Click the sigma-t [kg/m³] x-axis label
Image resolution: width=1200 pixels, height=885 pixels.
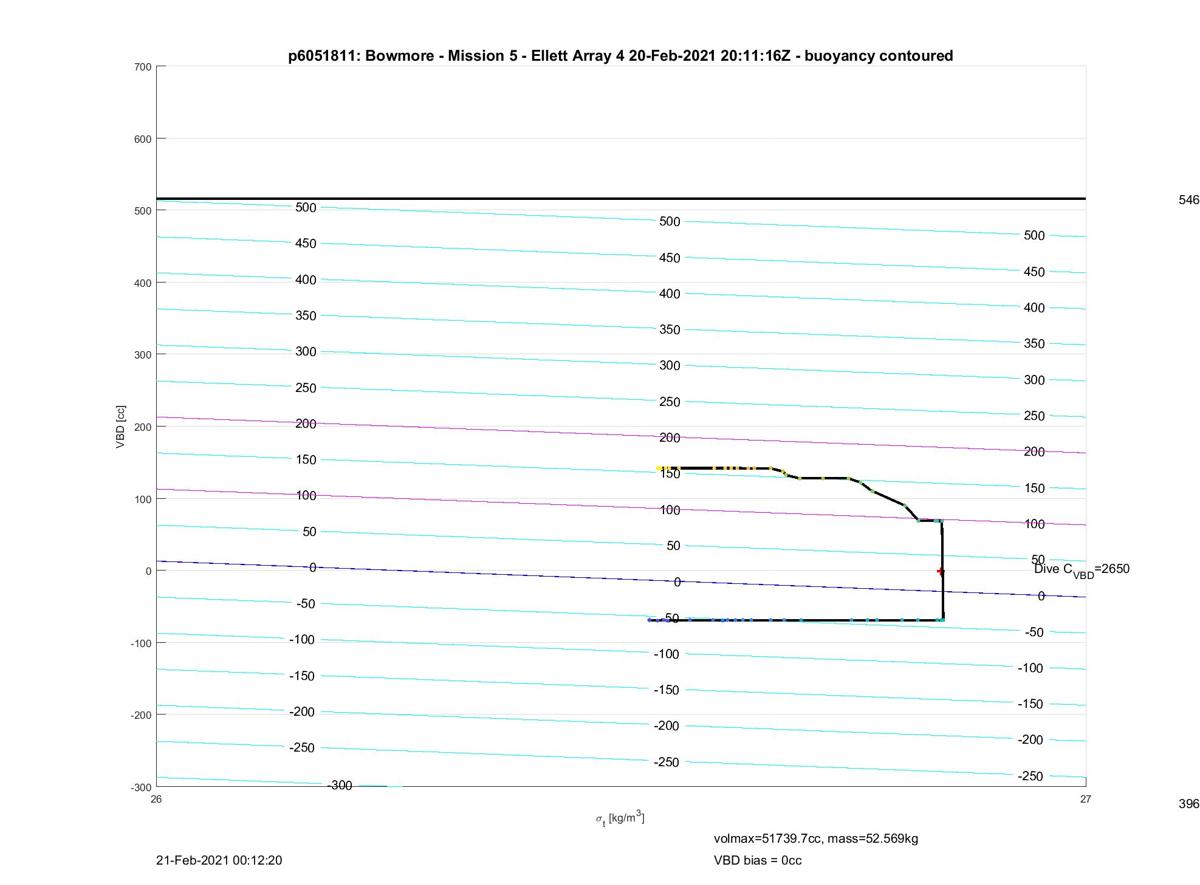tap(620, 819)
